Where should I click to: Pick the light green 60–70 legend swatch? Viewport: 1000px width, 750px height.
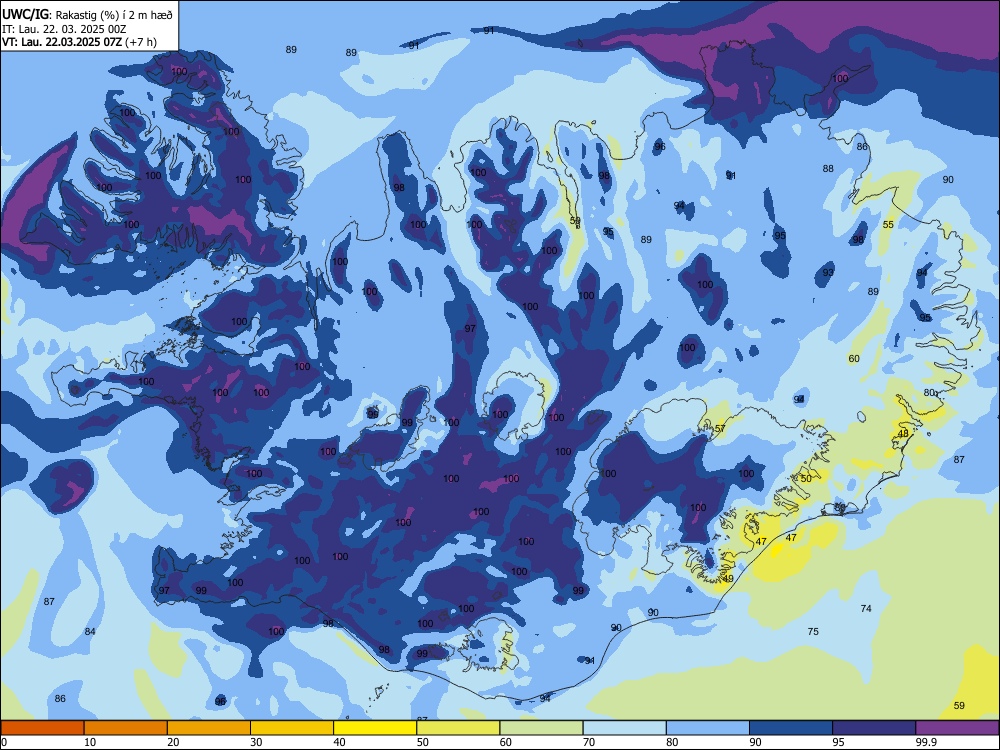click(541, 728)
